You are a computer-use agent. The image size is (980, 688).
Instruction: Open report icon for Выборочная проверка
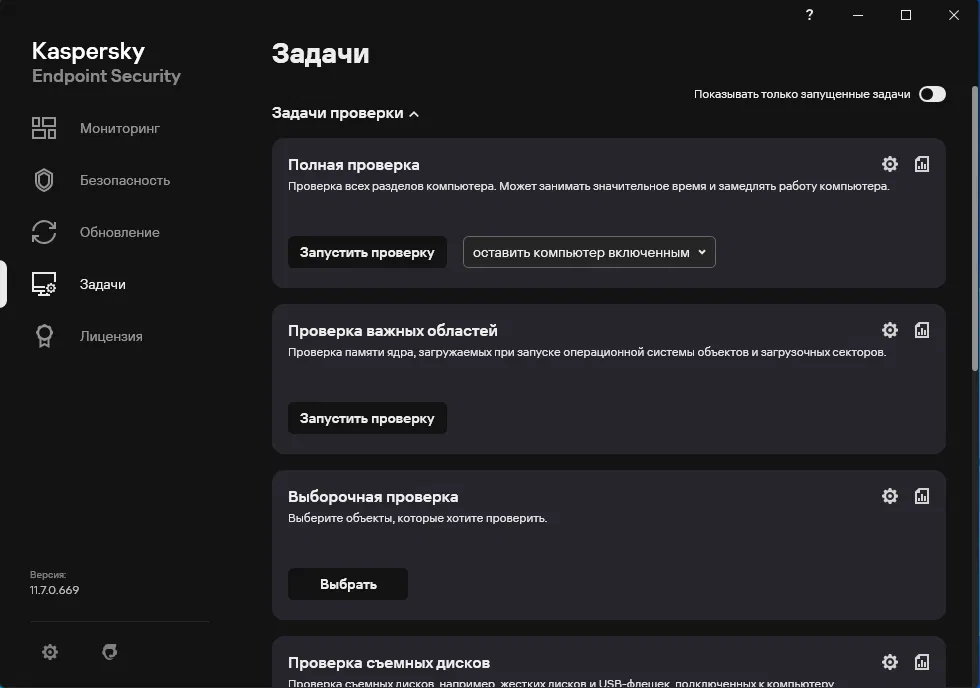click(x=922, y=496)
